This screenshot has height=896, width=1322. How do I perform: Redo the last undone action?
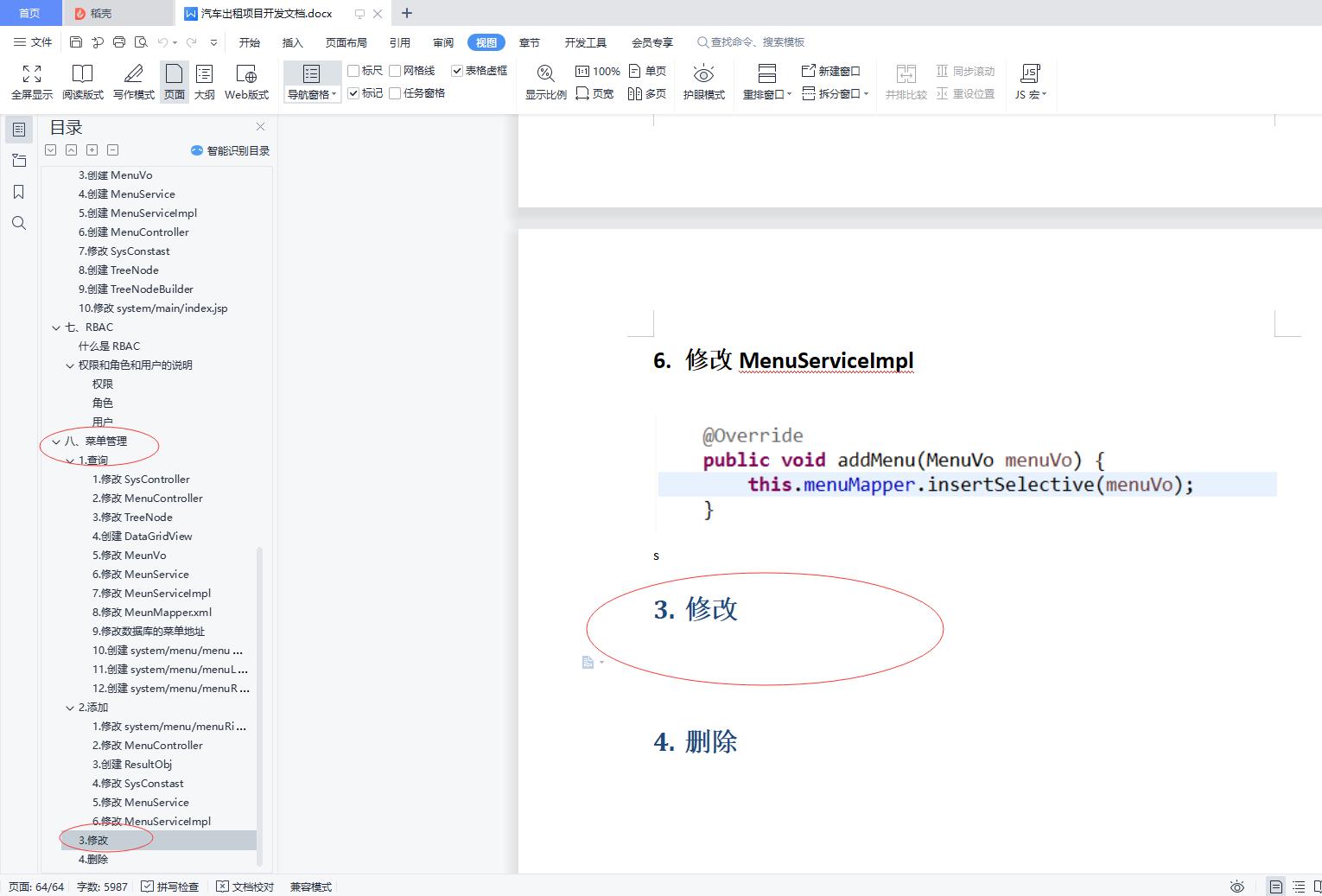[191, 41]
